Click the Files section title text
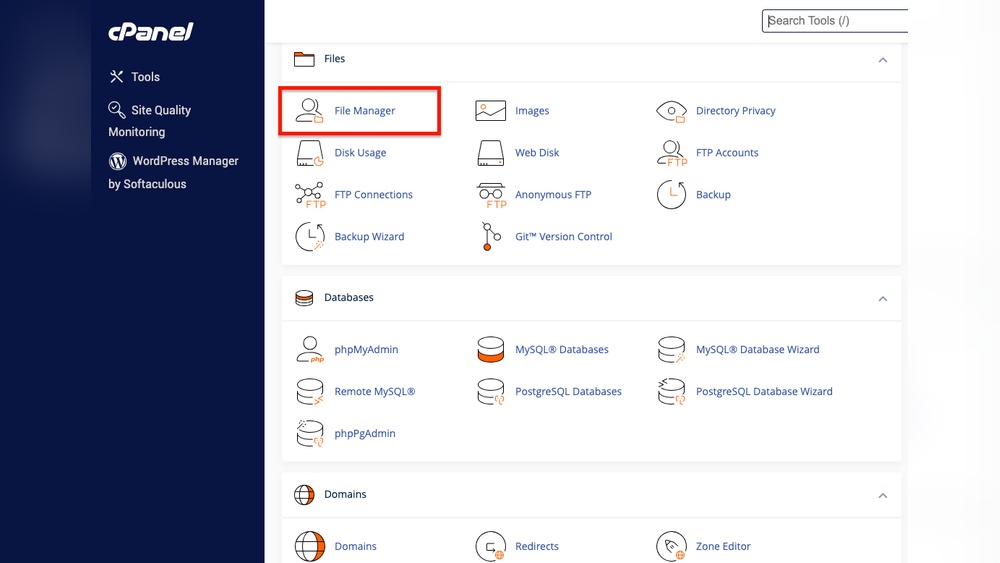The height and width of the screenshot is (563, 1000). tap(334, 59)
